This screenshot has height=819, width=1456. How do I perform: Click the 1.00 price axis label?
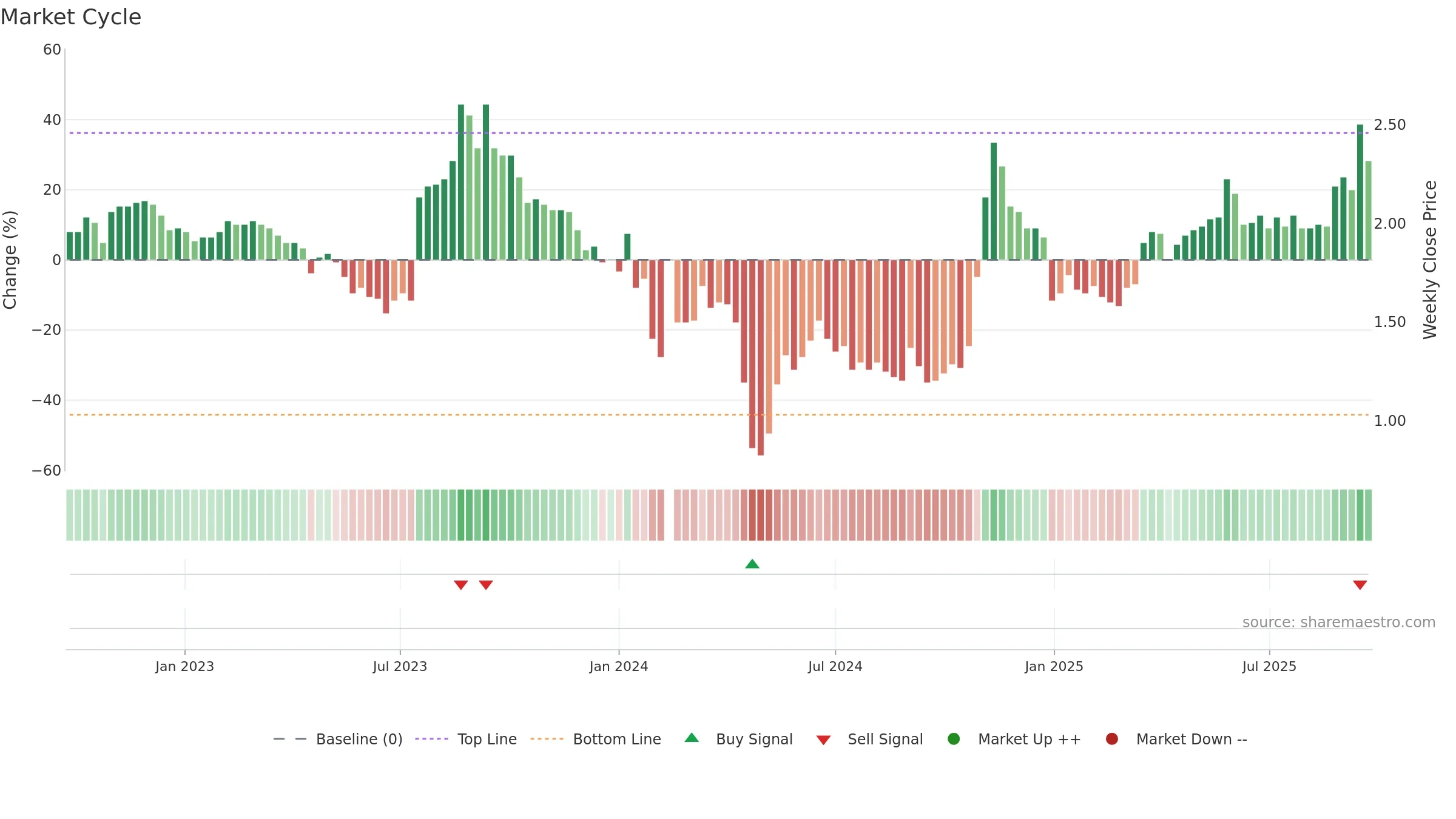1390,421
